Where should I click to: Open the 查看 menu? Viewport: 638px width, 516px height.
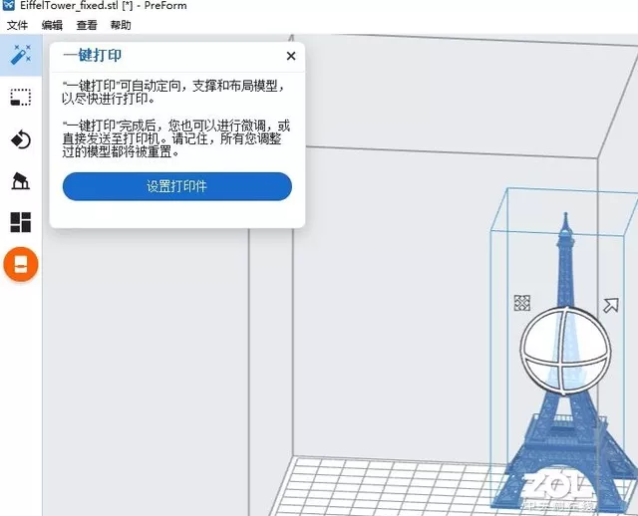pos(87,25)
